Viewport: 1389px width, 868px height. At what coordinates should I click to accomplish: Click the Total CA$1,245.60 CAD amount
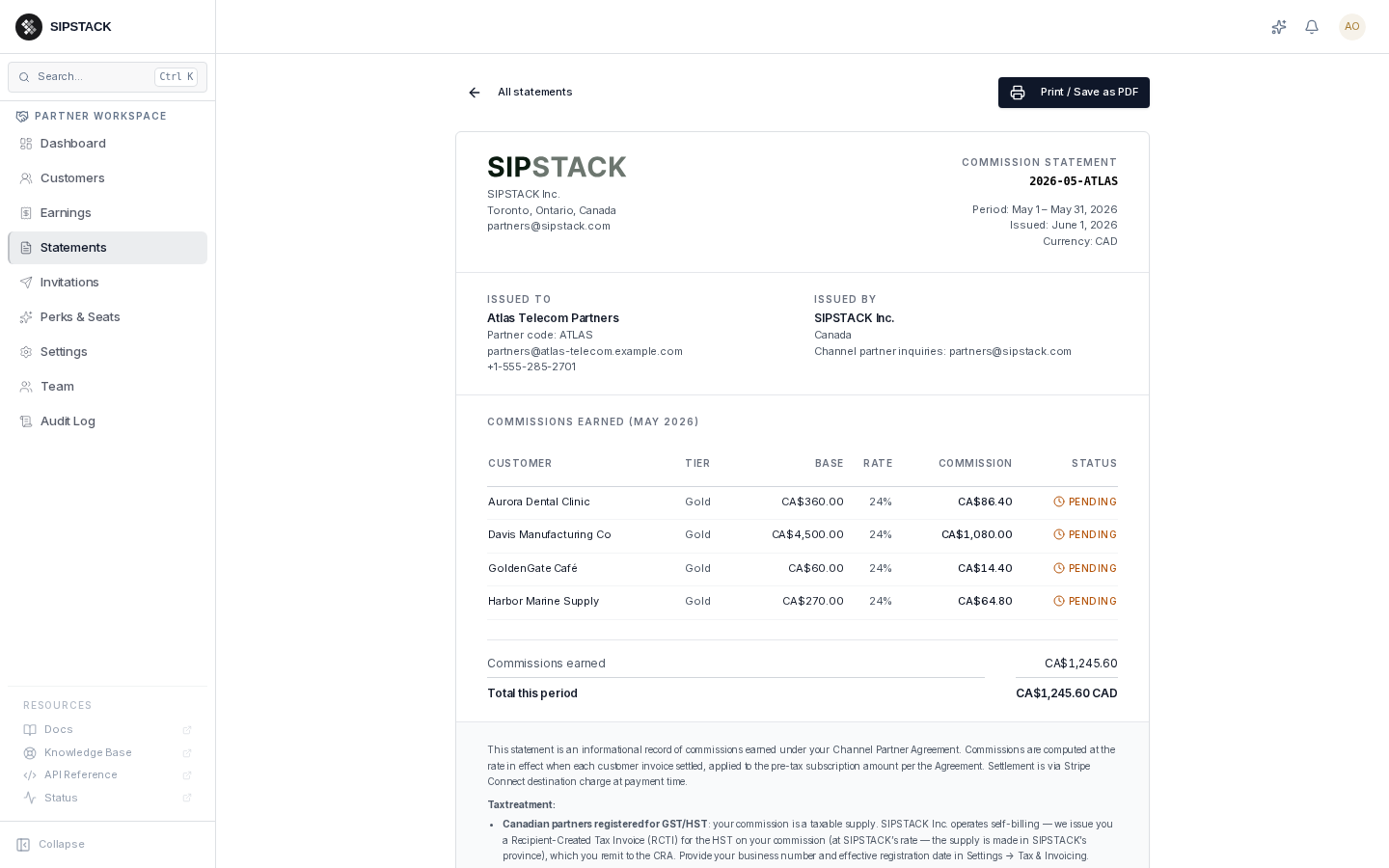[1067, 693]
